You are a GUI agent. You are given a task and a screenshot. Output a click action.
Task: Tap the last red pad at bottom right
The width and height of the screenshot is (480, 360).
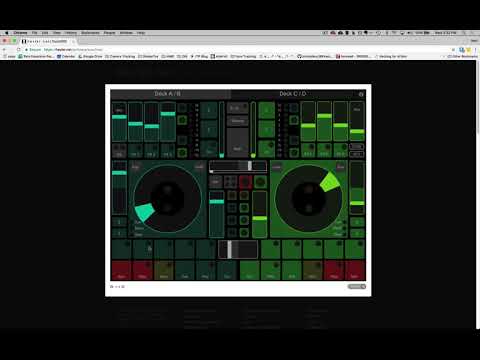355,270
